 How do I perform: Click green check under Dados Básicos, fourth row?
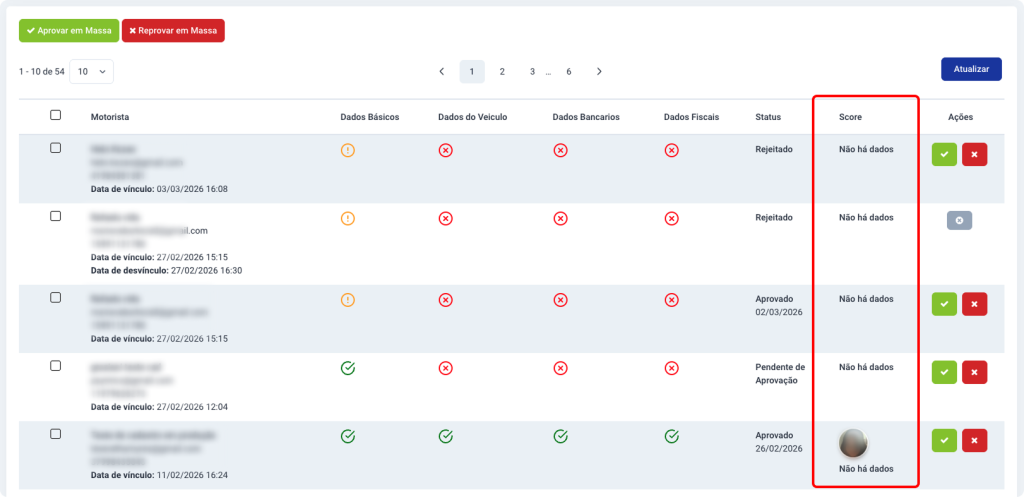point(348,368)
